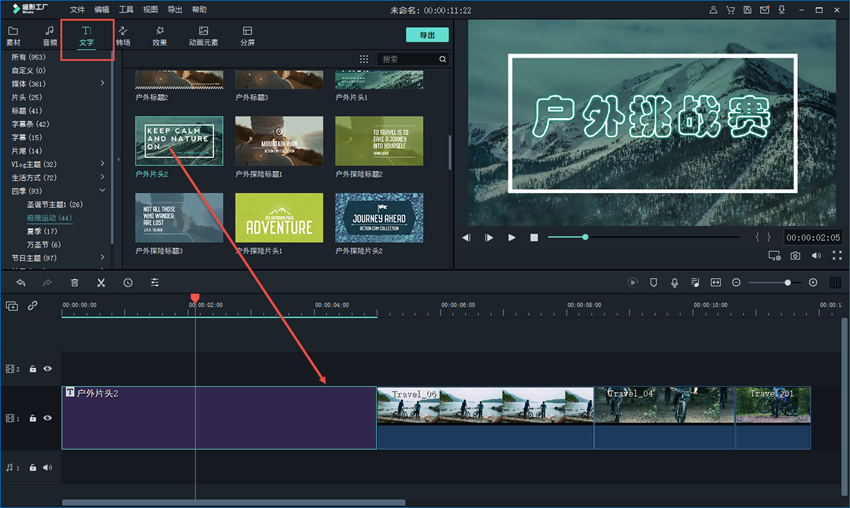The height and width of the screenshot is (508, 850).
Task: Select 字幕条 (42) category
Action: [30, 124]
